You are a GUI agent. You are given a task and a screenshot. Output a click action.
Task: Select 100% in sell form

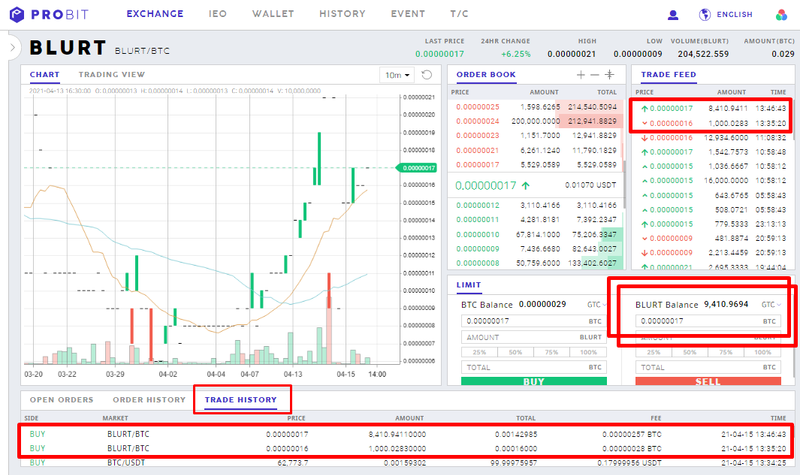(x=763, y=352)
